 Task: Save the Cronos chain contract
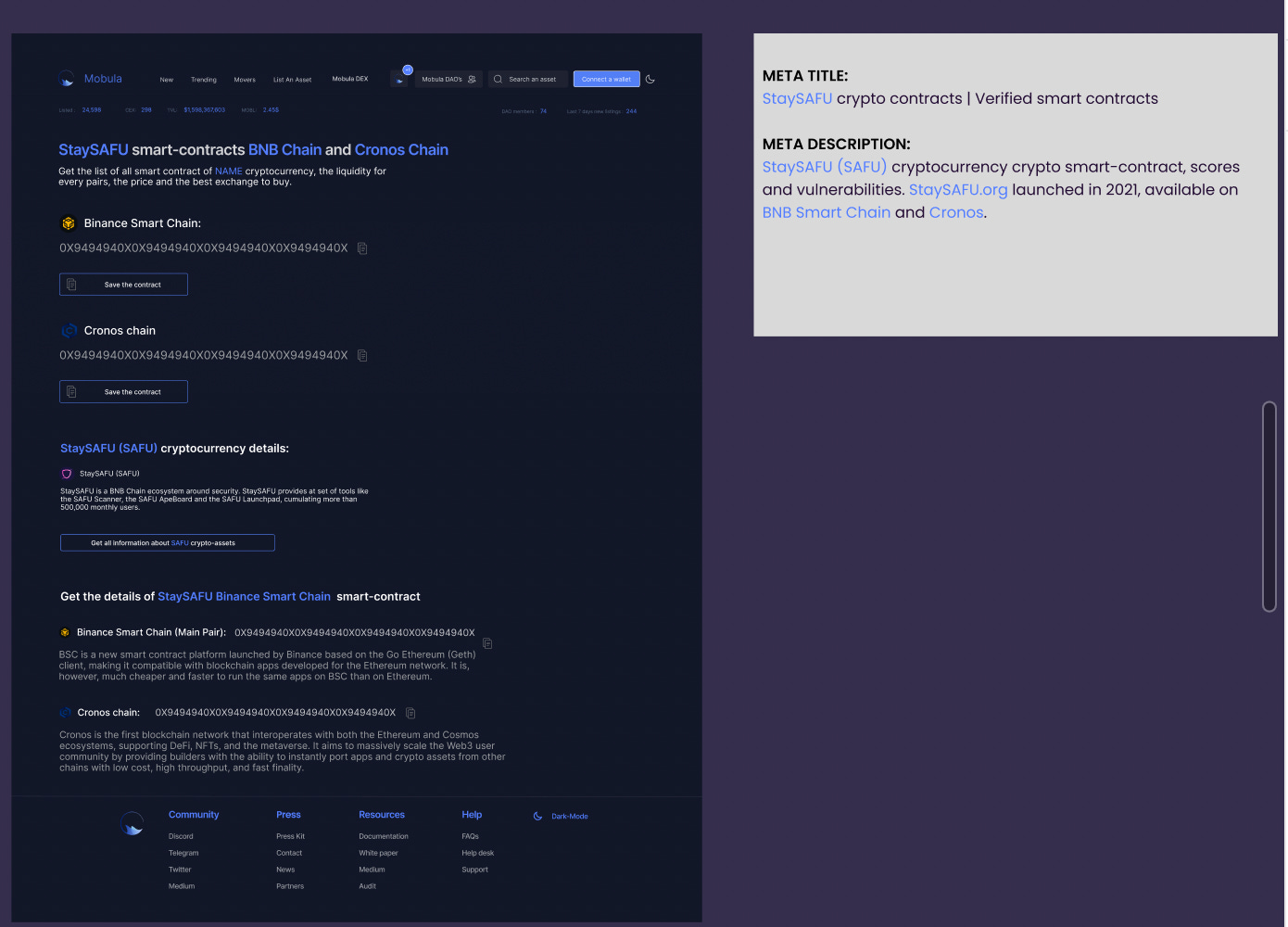coord(123,392)
